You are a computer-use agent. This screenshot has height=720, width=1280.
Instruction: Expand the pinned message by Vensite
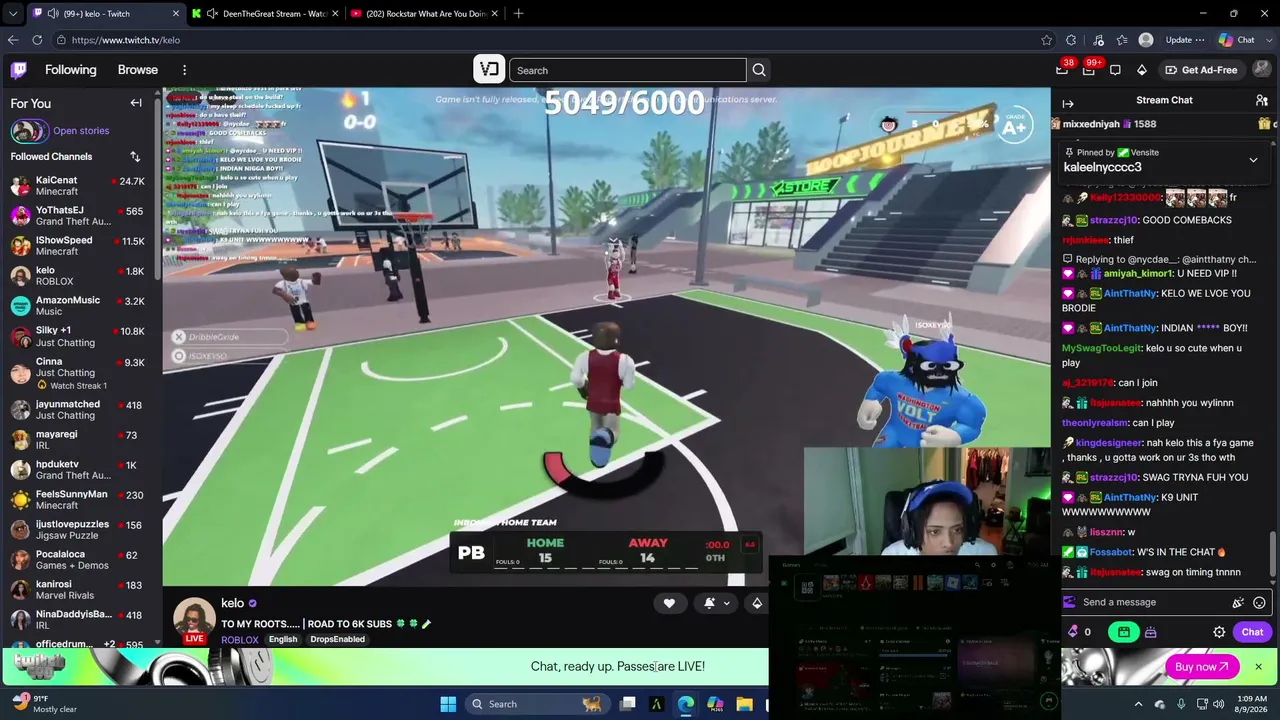pyautogui.click(x=1253, y=160)
